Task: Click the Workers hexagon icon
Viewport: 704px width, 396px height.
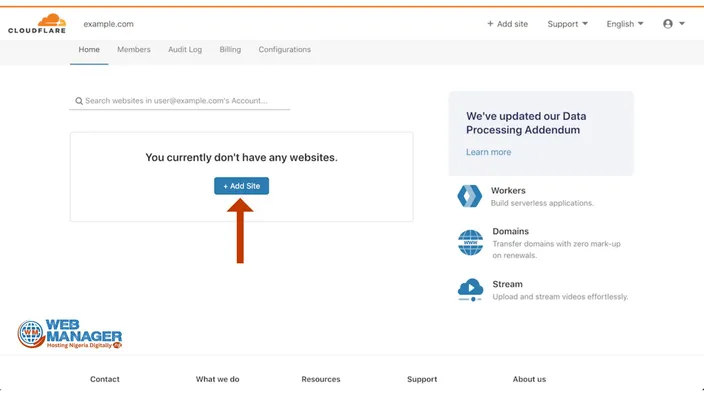Action: coord(470,196)
